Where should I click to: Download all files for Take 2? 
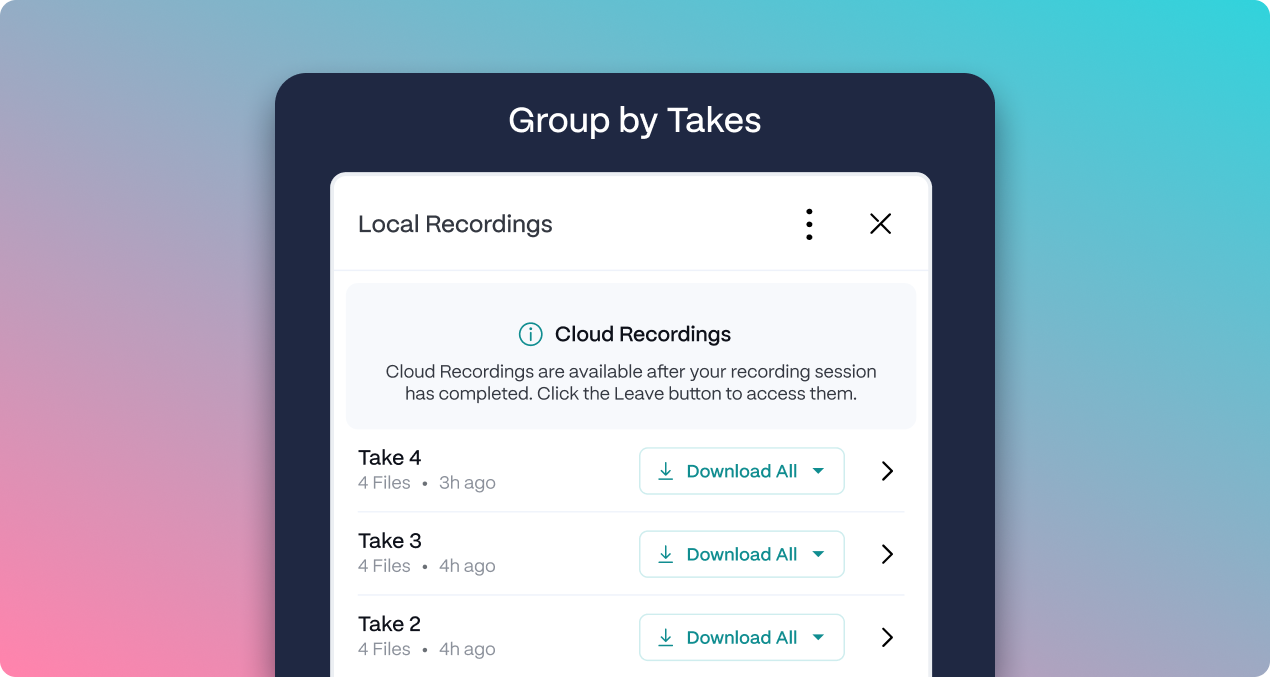[742, 637]
